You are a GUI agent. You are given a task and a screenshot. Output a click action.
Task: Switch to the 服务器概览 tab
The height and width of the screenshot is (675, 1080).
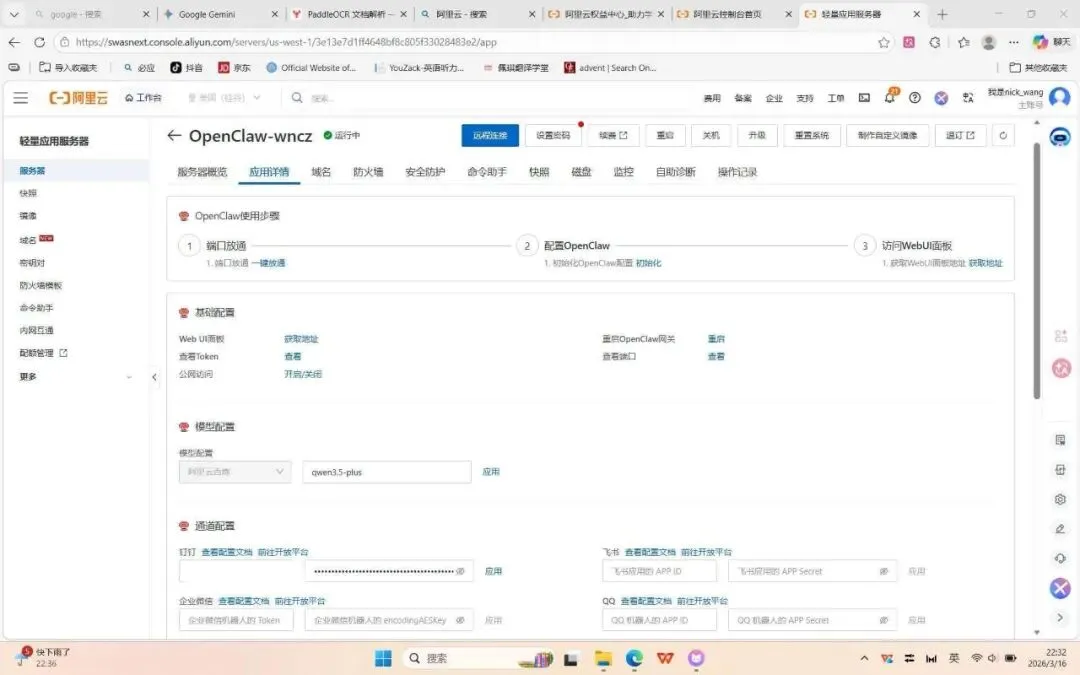[202, 172]
